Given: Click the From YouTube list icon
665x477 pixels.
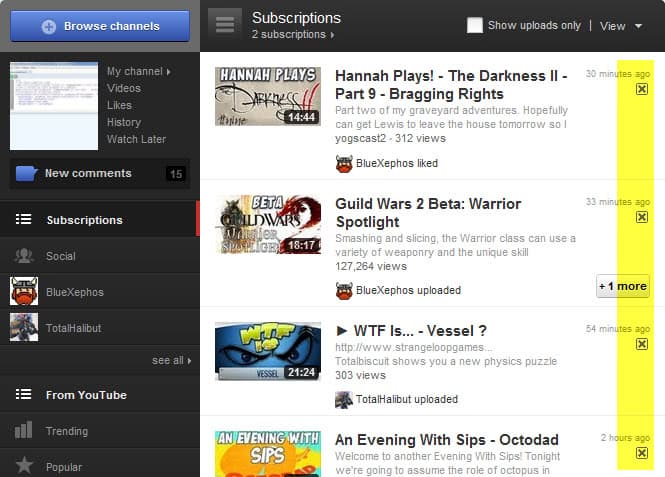Looking at the screenshot, I should 23,394.
